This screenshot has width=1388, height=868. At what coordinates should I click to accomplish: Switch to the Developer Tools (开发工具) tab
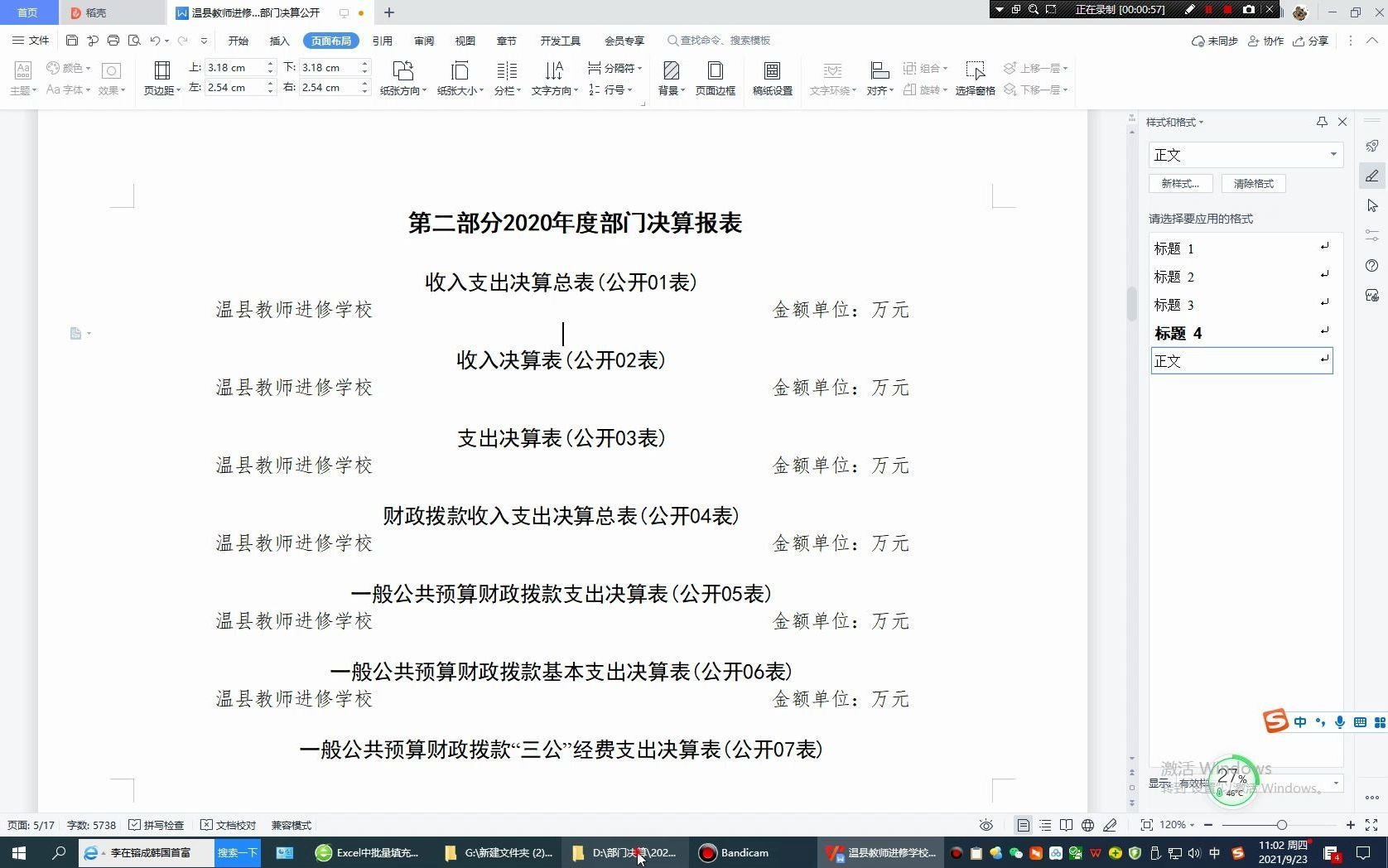561,41
